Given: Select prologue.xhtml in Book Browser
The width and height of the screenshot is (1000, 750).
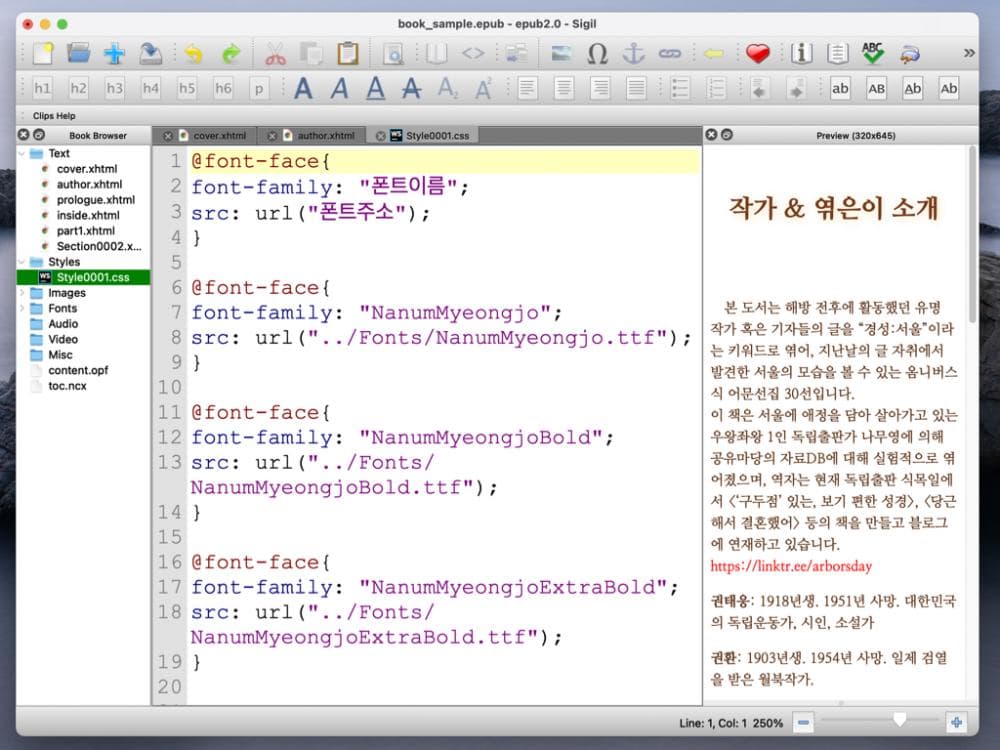Looking at the screenshot, I should 96,200.
